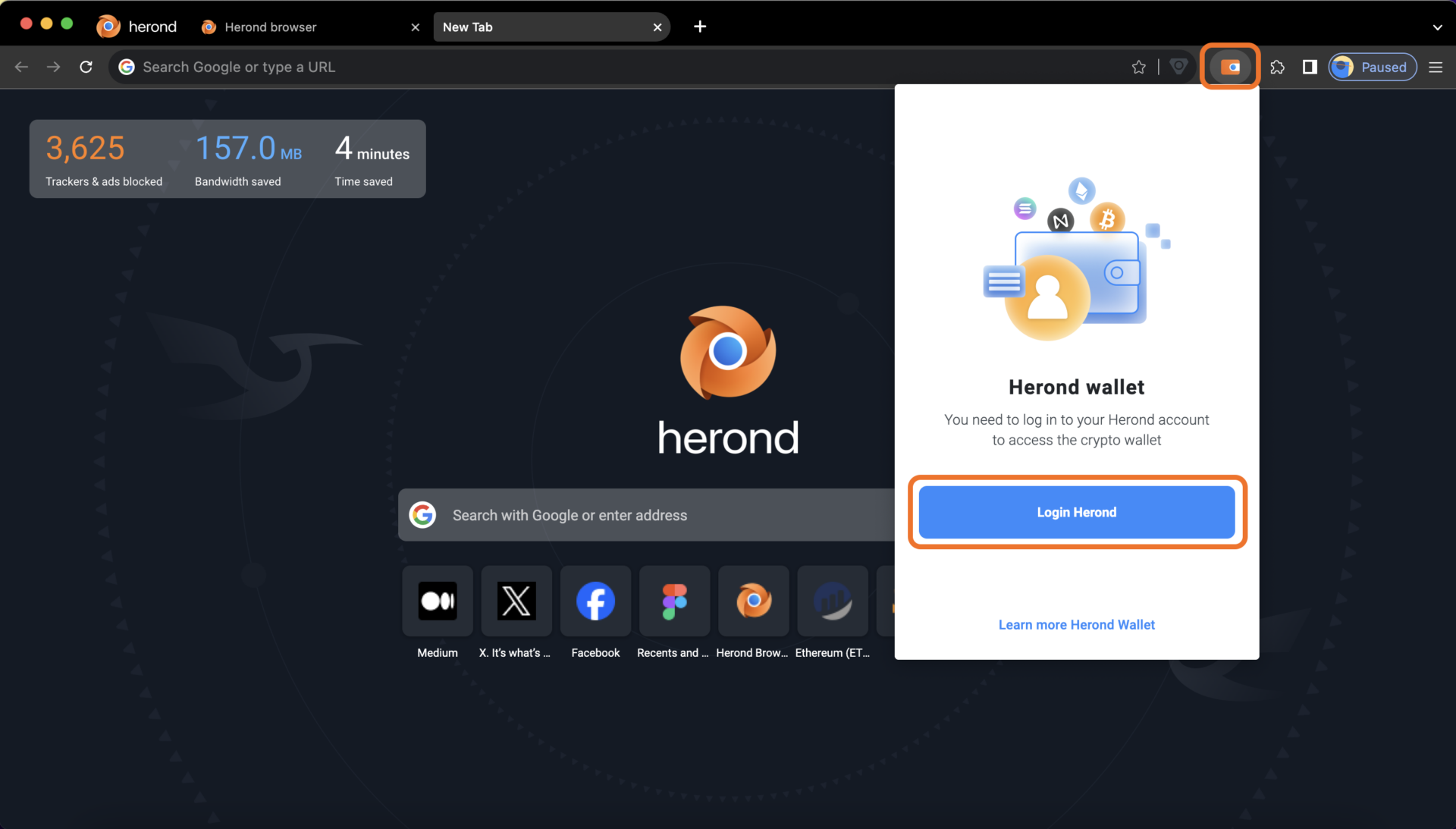Open the Herond wallet toolbar icon
The width and height of the screenshot is (1456, 829).
(1229, 67)
